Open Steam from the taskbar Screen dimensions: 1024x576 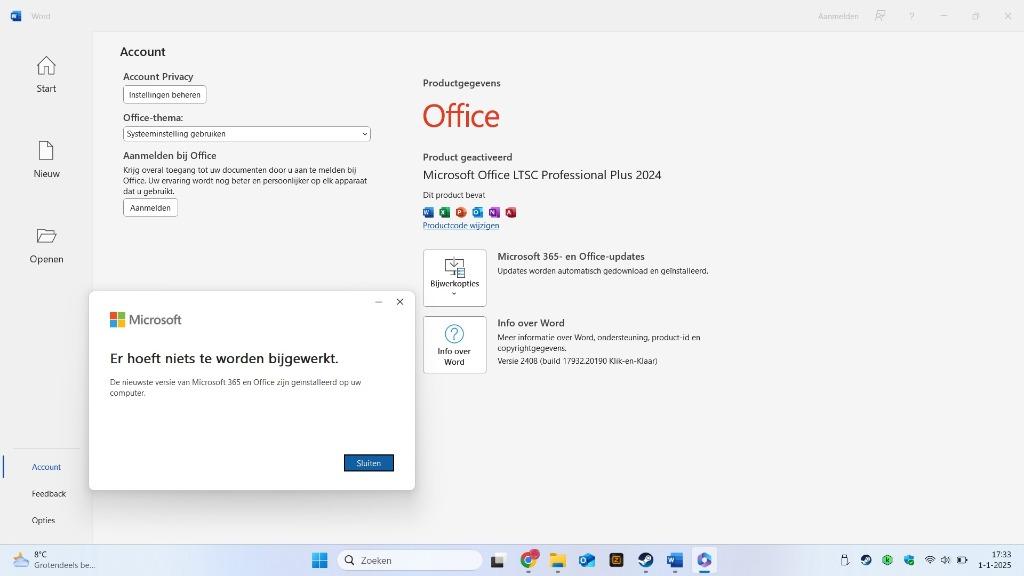(645, 560)
